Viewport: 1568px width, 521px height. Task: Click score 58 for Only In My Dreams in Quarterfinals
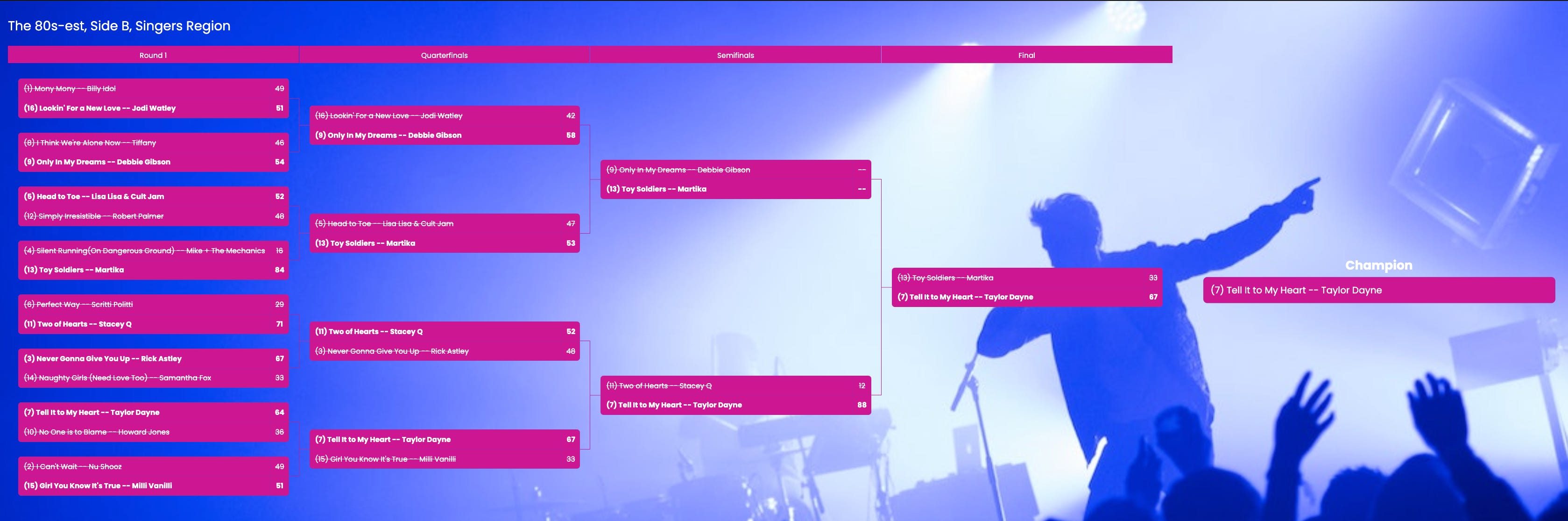coord(570,136)
